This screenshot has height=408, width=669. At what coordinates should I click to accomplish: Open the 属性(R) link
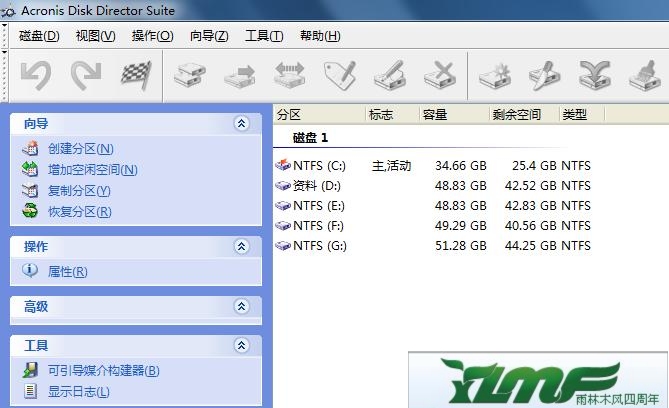pos(67,271)
